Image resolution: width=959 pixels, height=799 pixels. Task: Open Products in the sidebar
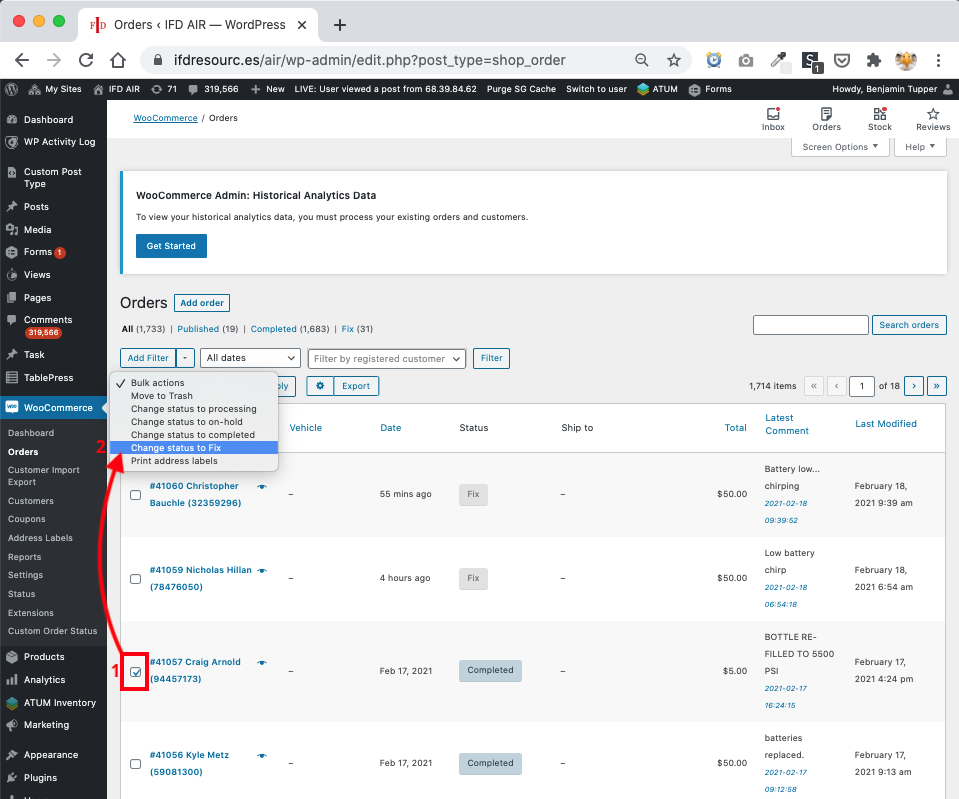pos(44,656)
